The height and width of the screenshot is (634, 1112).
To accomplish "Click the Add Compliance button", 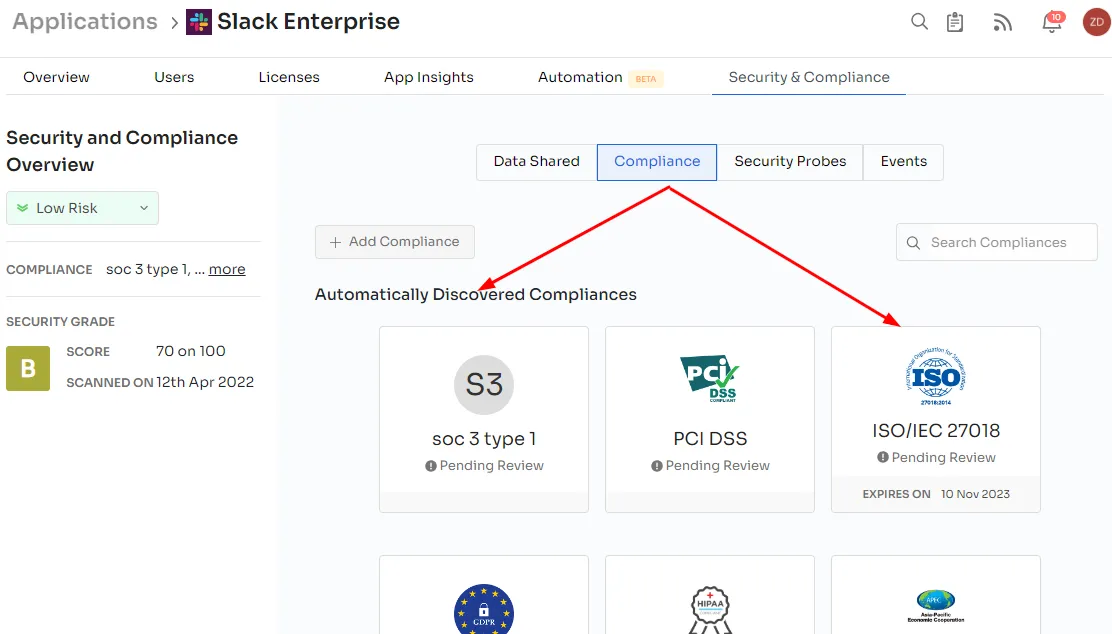I will coord(395,242).
